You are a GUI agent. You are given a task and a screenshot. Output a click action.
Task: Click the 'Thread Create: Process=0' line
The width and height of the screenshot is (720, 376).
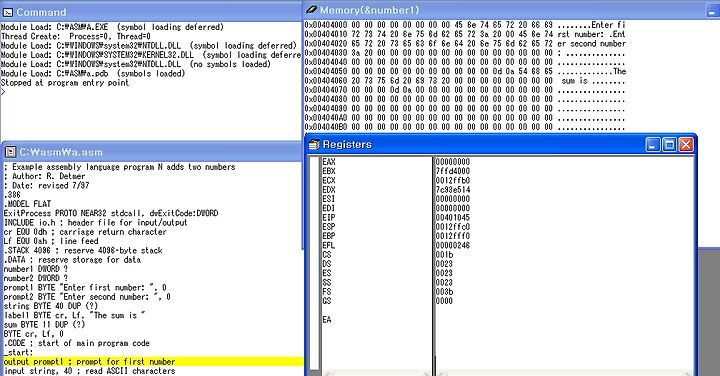[x=76, y=36]
